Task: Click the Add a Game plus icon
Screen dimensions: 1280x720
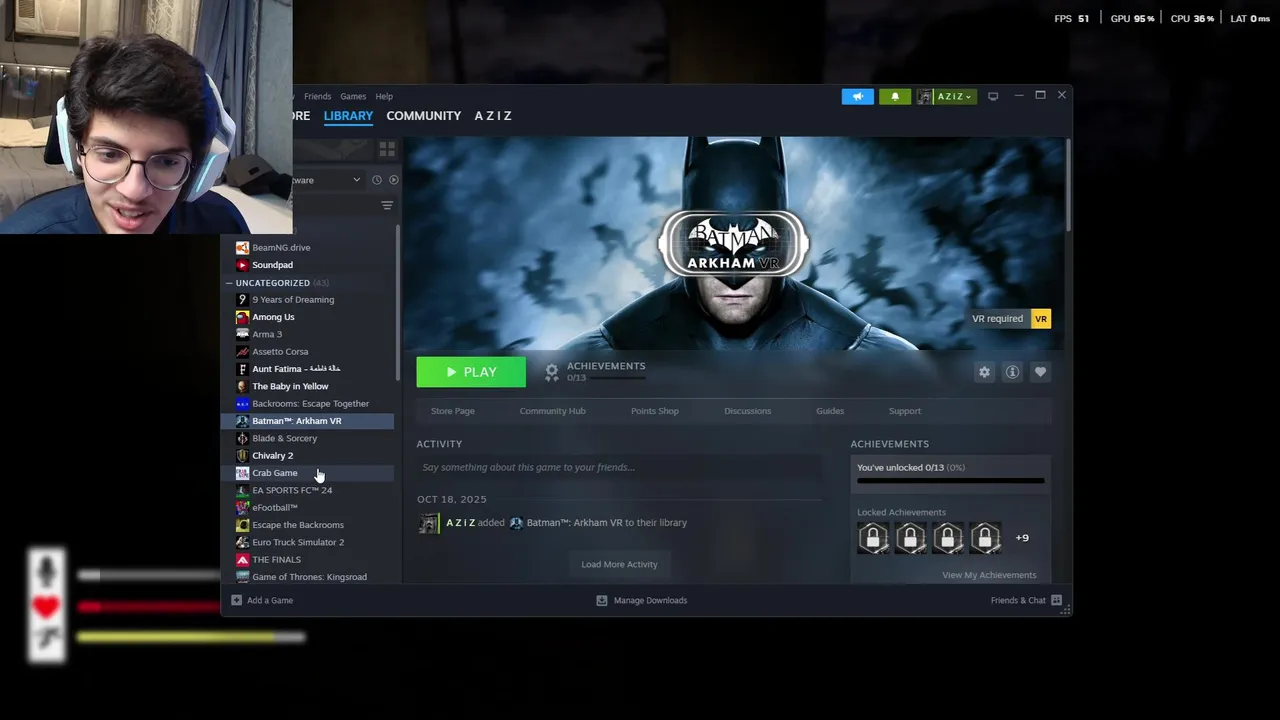Action: [x=237, y=600]
